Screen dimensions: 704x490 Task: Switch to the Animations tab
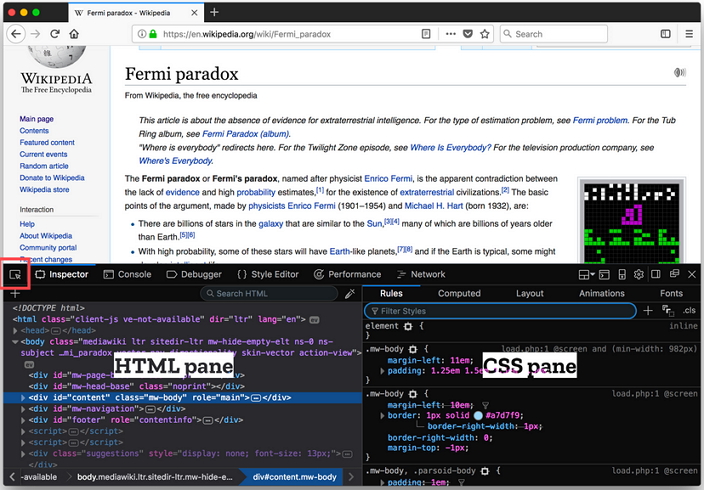602,293
